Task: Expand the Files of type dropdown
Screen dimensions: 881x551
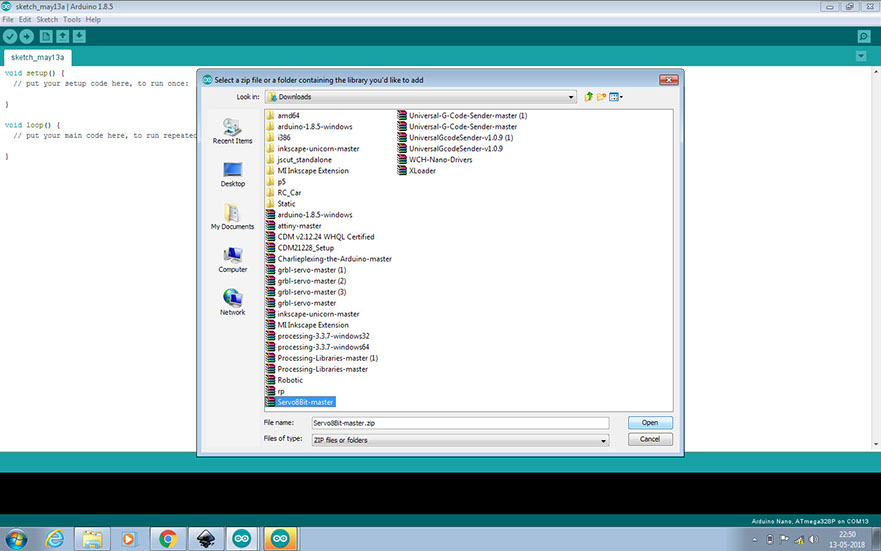Action: tap(603, 440)
